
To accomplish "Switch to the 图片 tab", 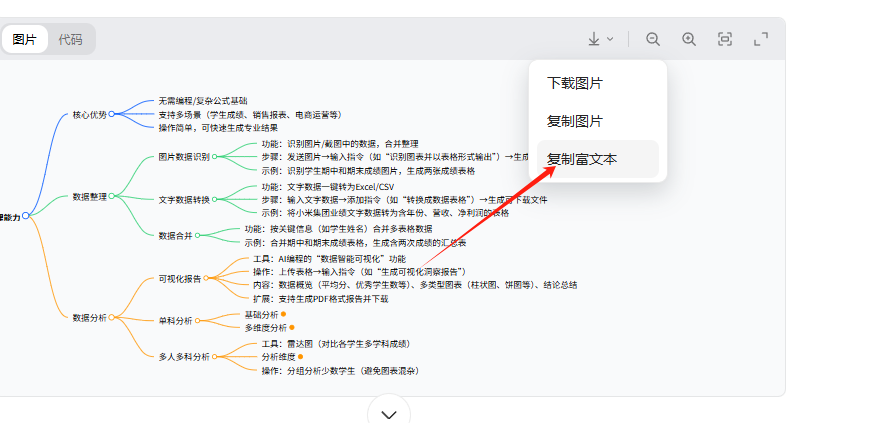I will click(24, 40).
